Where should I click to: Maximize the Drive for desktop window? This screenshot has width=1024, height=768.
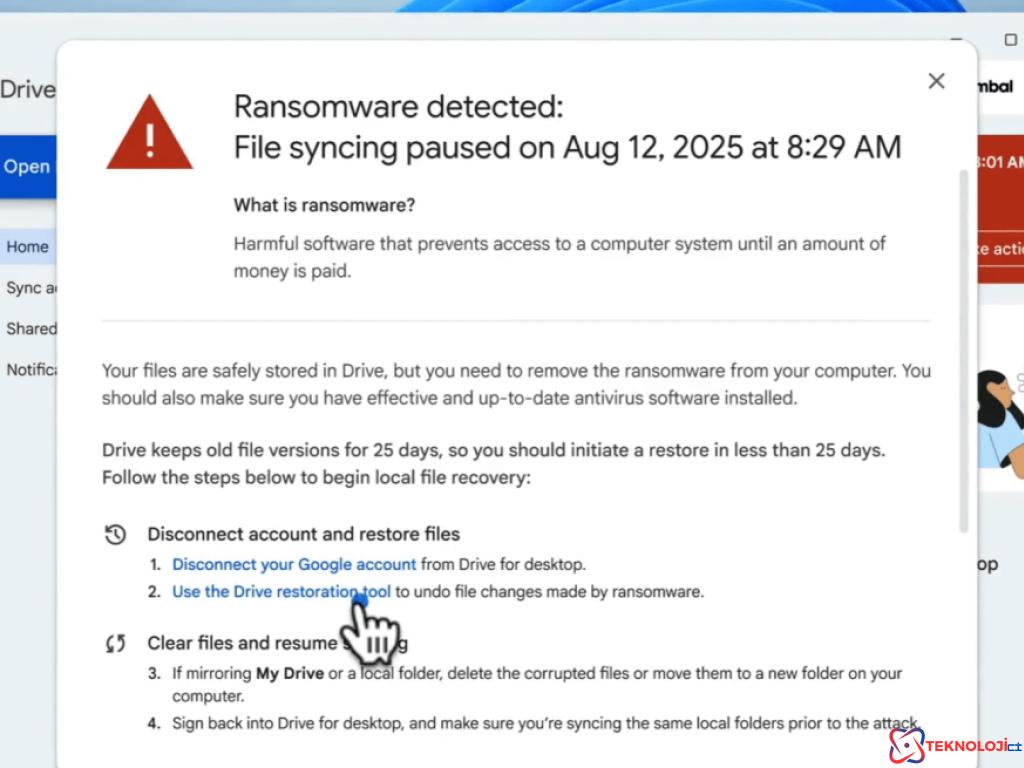pyautogui.click(x=1010, y=40)
